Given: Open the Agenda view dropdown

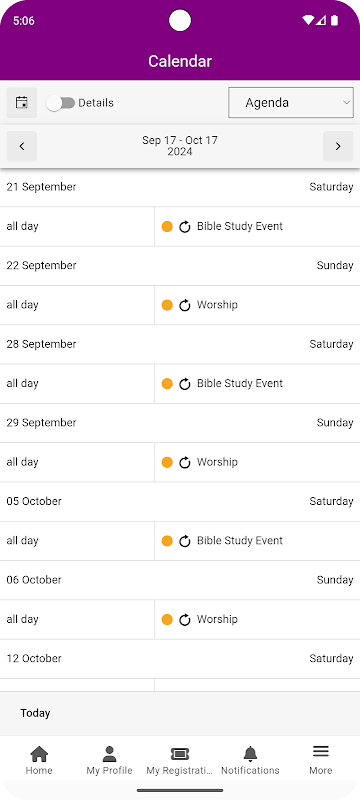Looking at the screenshot, I should pos(291,103).
